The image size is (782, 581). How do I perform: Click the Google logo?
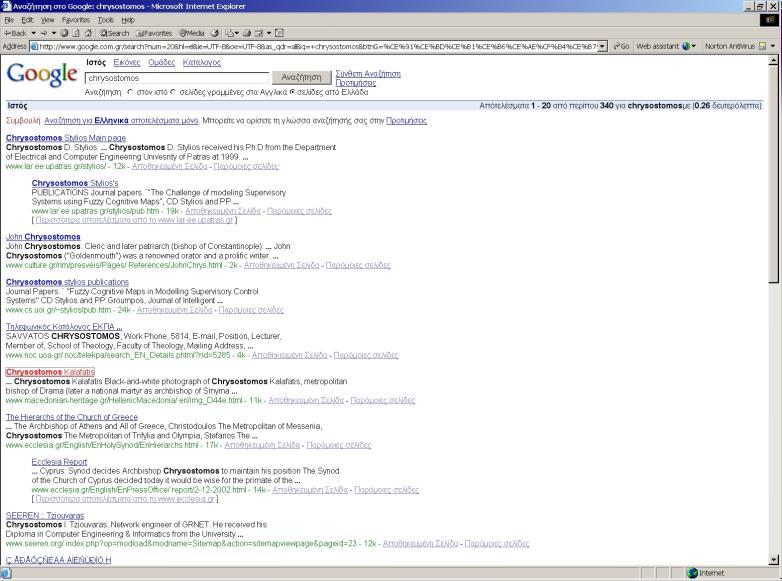pyautogui.click(x=42, y=75)
